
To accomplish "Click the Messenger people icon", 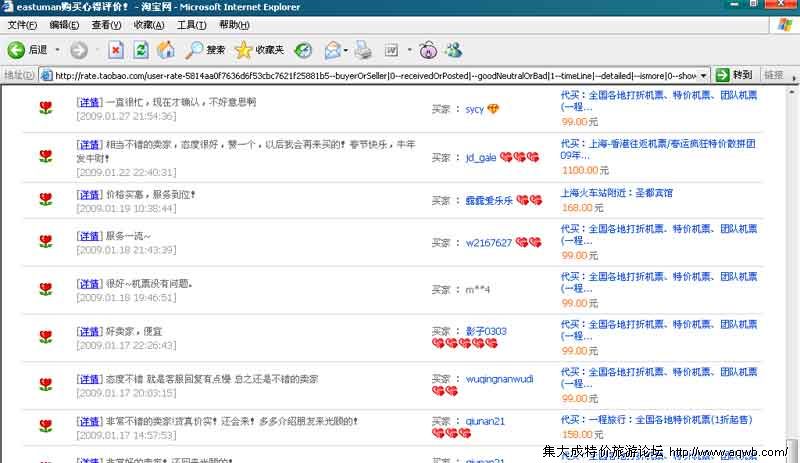I will (x=453, y=50).
